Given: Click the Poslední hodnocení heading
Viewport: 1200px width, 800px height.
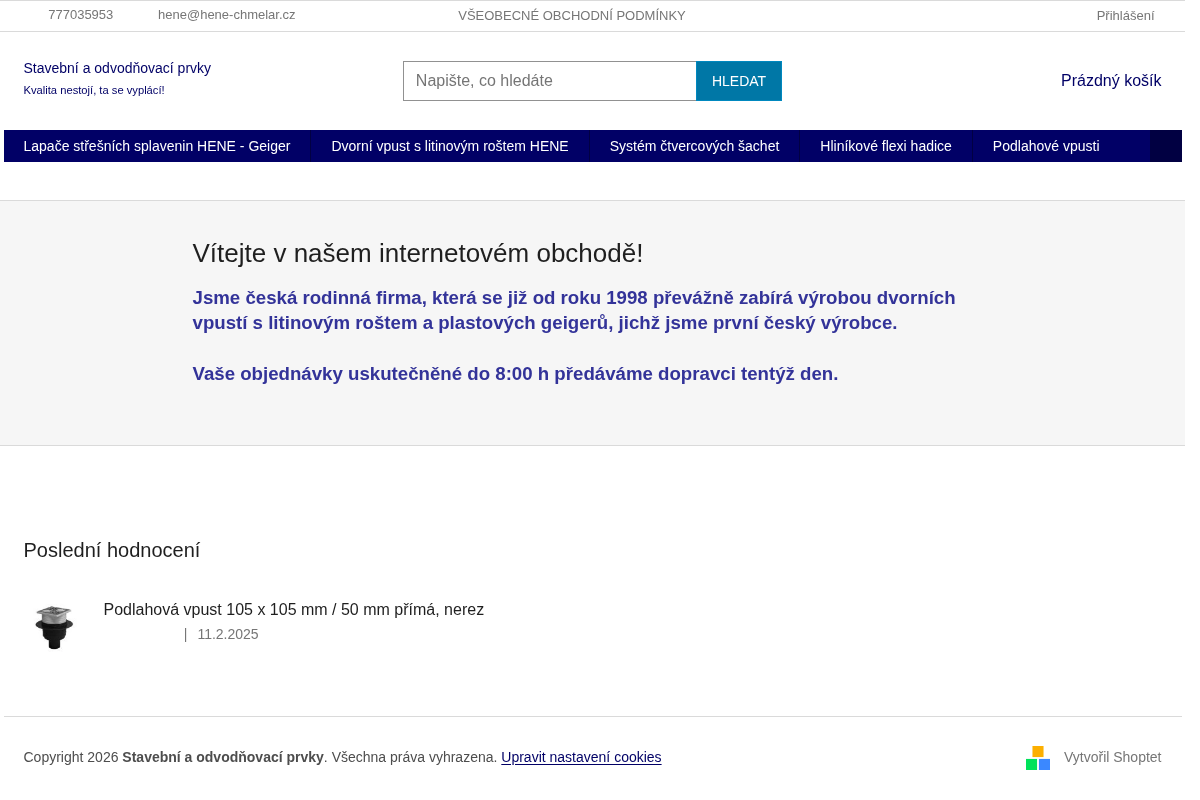Looking at the screenshot, I should (x=112, y=550).
